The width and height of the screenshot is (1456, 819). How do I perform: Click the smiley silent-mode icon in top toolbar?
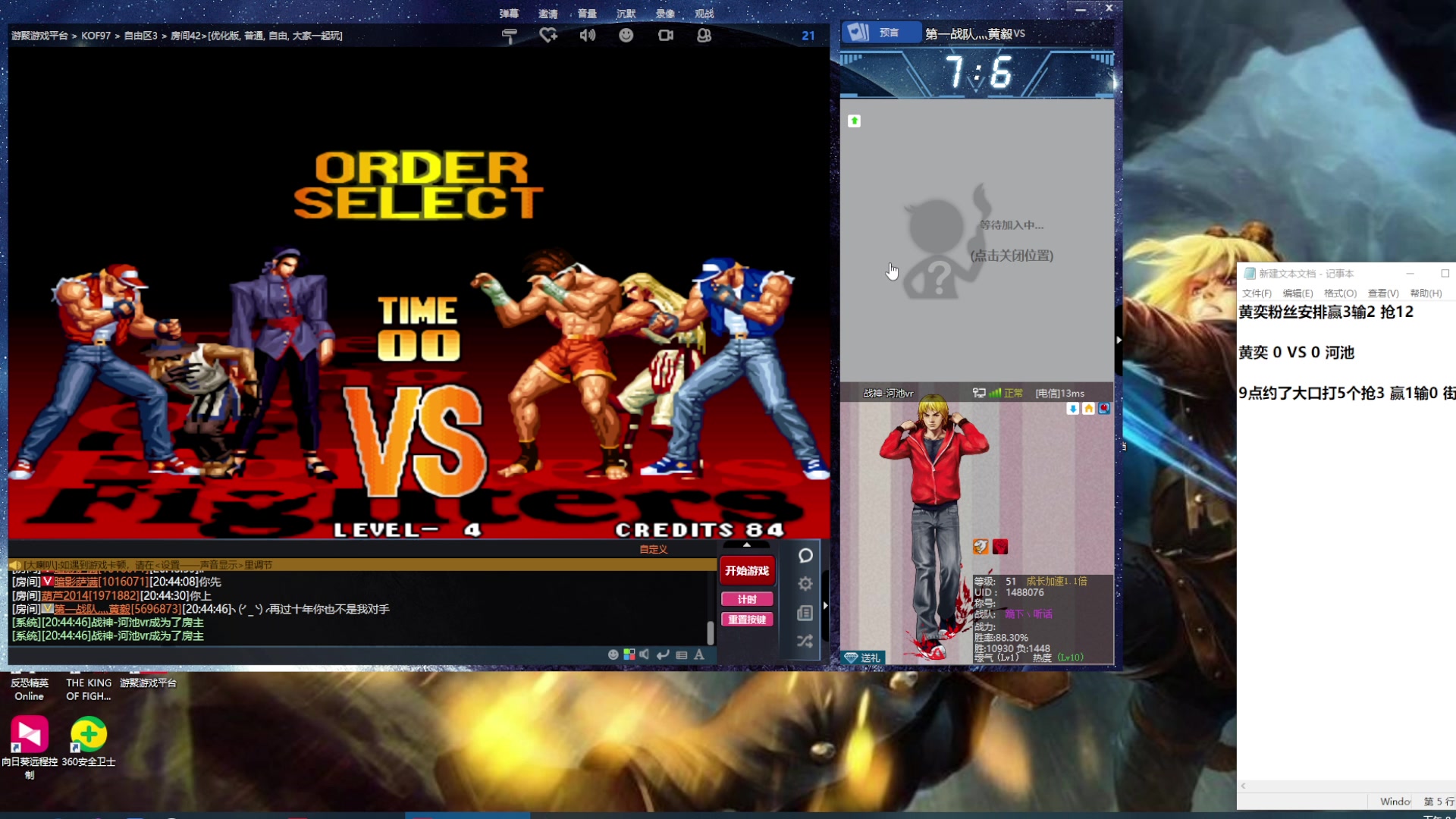point(626,35)
